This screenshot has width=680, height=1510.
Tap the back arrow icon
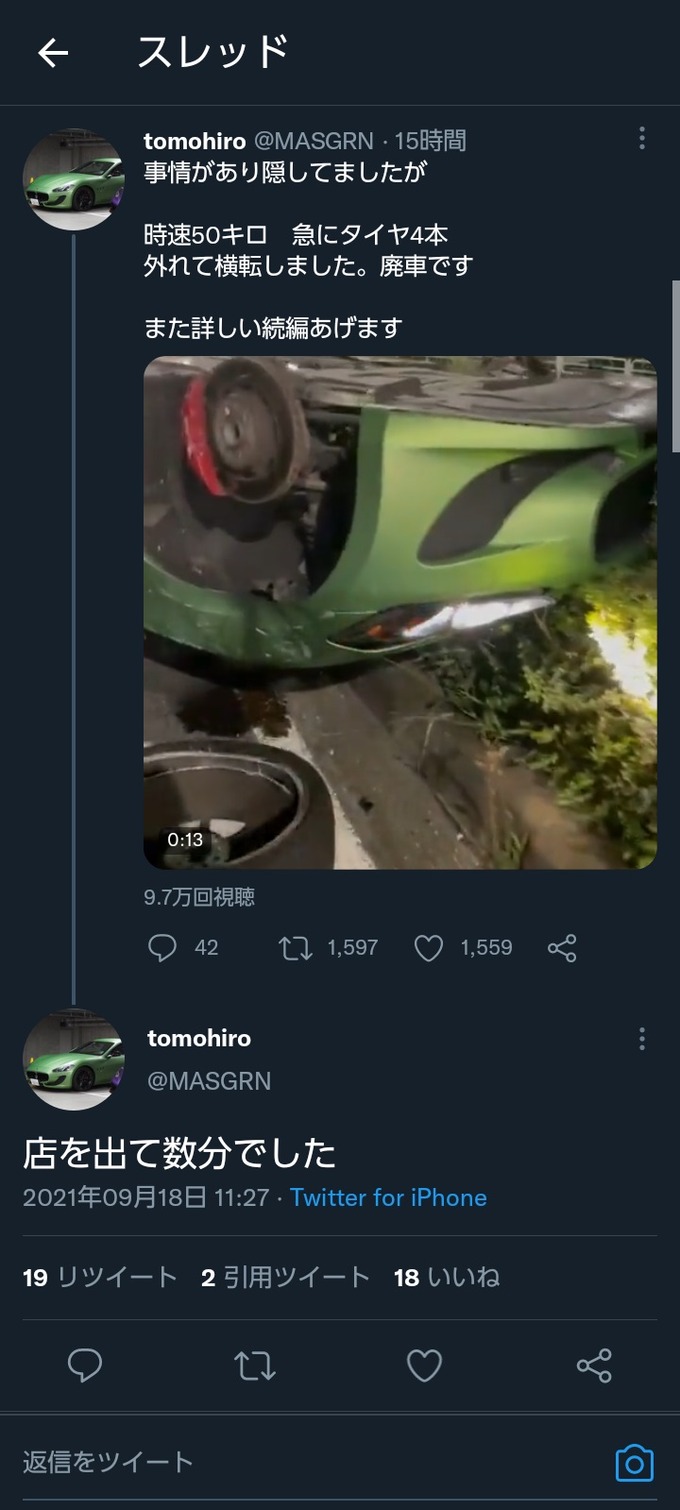[53, 53]
